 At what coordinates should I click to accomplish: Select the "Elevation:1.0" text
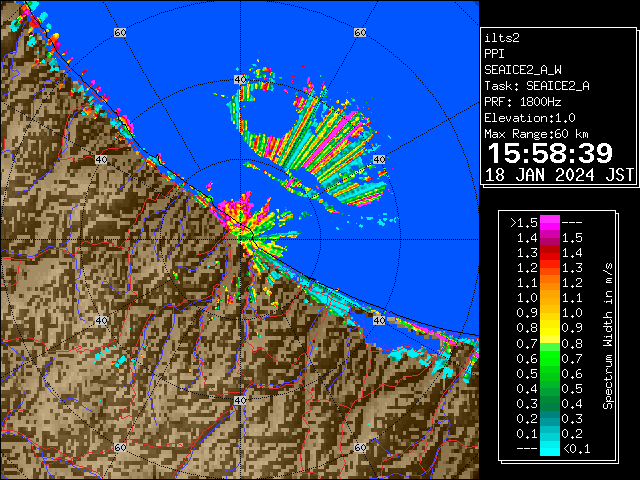tap(530, 118)
